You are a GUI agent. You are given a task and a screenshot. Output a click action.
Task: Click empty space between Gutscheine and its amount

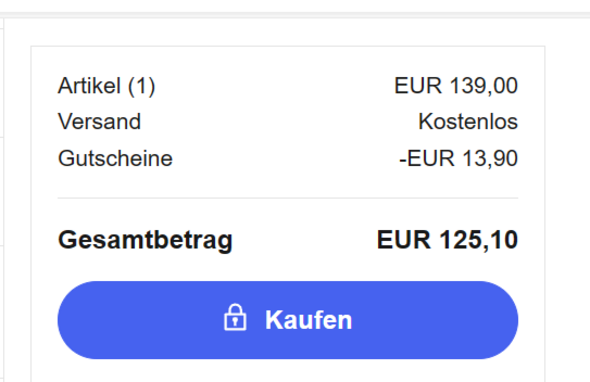point(286,158)
